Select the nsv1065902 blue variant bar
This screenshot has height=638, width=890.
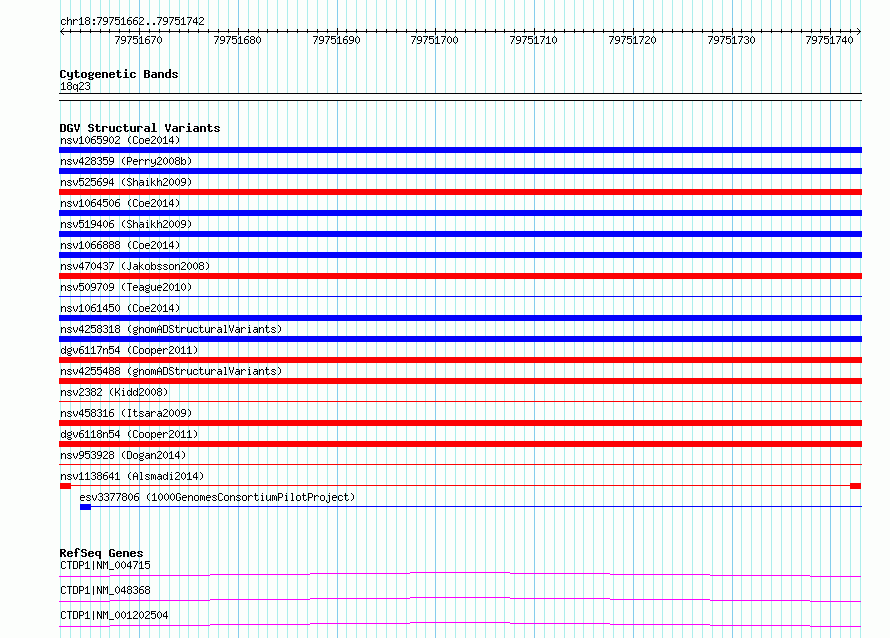(460, 150)
